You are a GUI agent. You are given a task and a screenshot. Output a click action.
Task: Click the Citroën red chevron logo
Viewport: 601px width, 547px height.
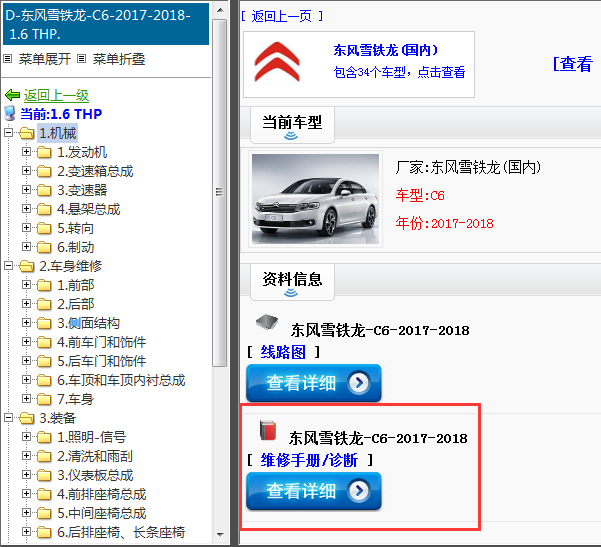pos(277,62)
